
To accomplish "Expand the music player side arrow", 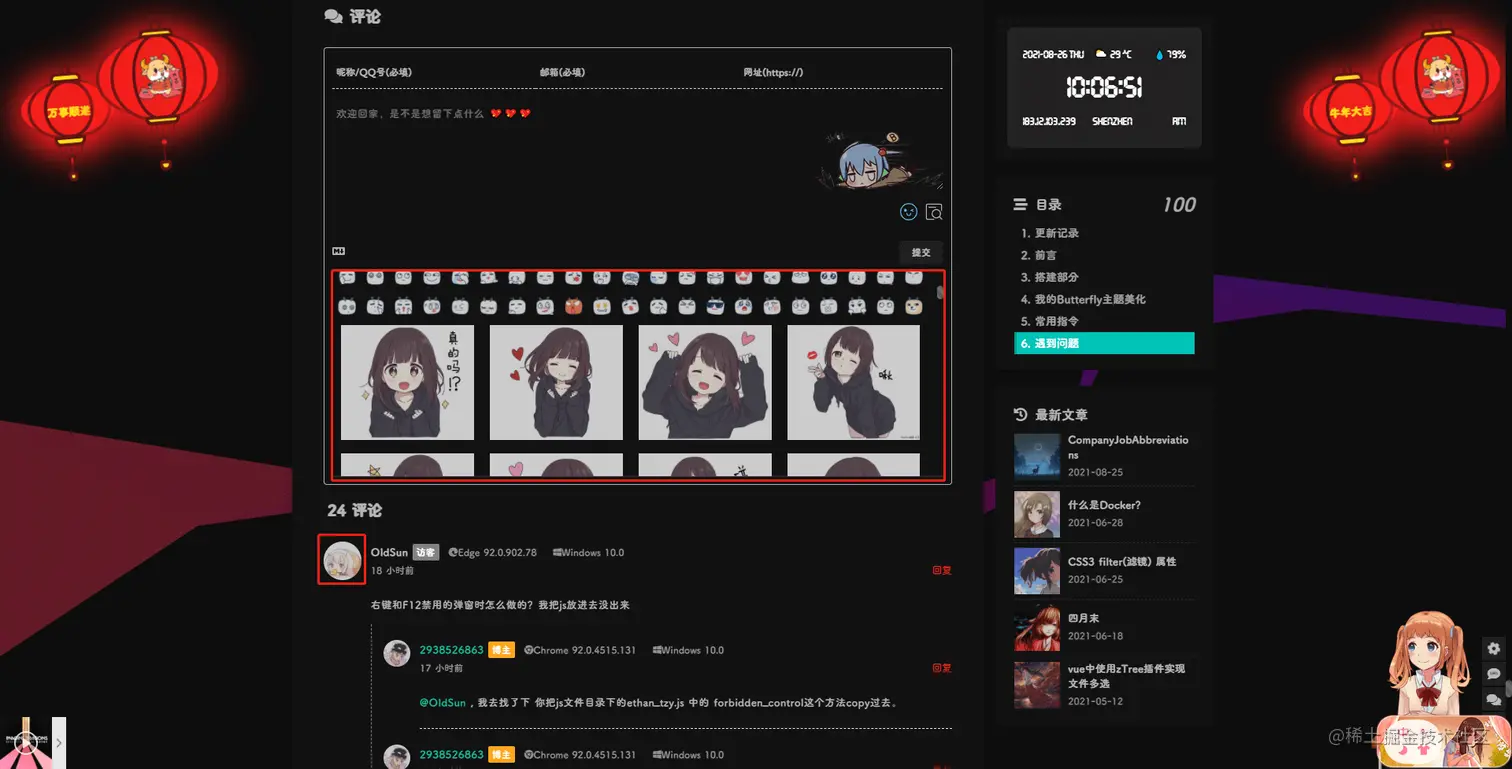I will point(59,743).
